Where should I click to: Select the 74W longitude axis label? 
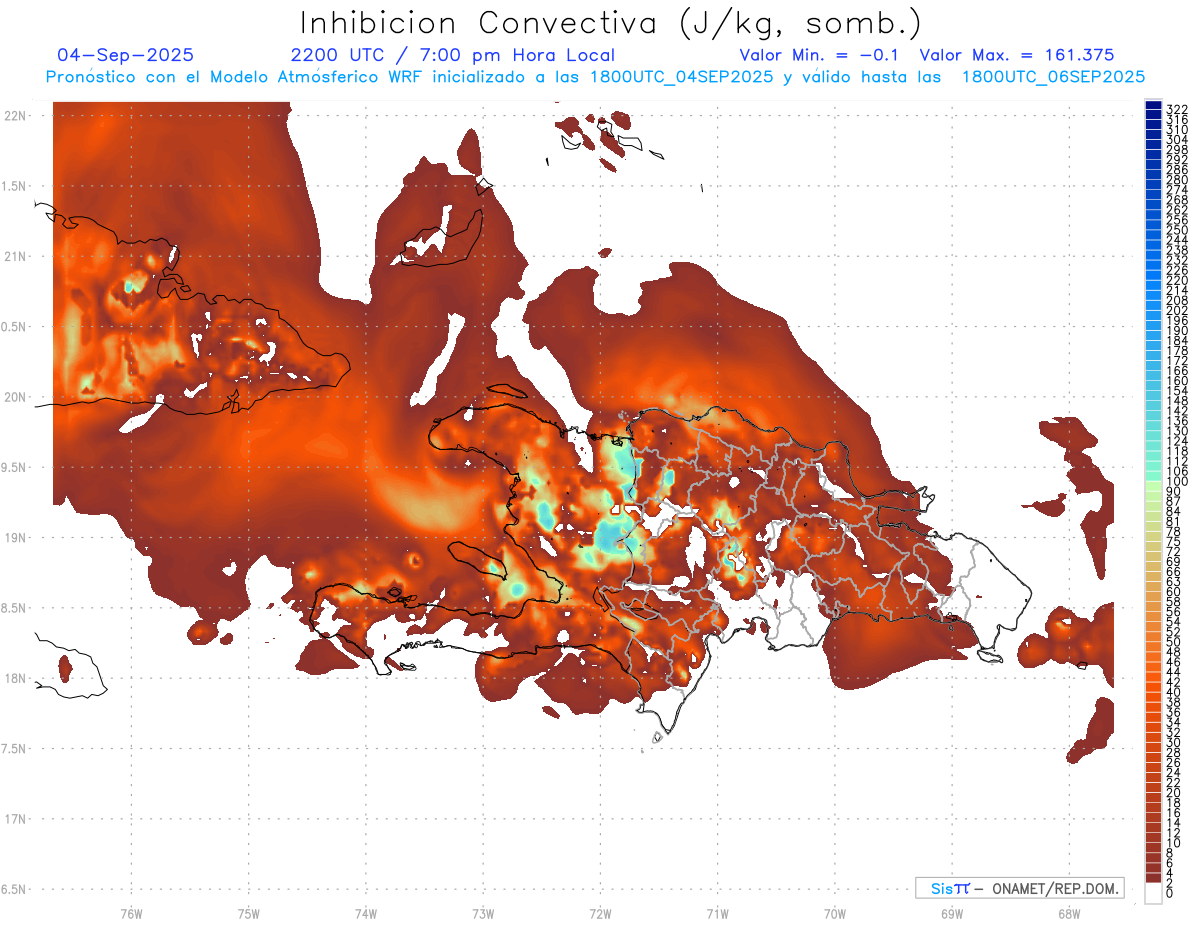[366, 913]
